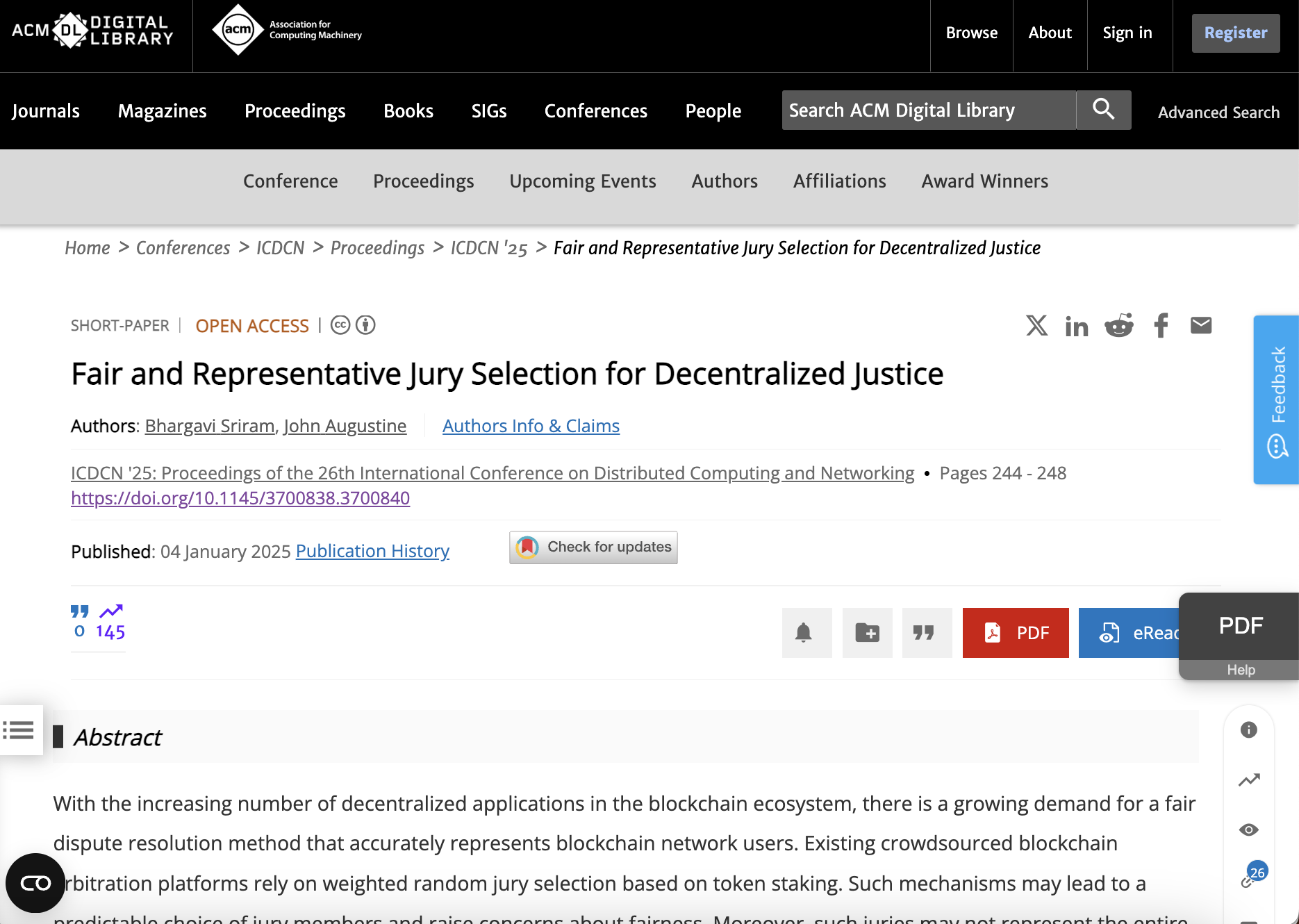Click the Search ACM Digital Library field
This screenshot has height=924, width=1299.
pyautogui.click(x=928, y=110)
